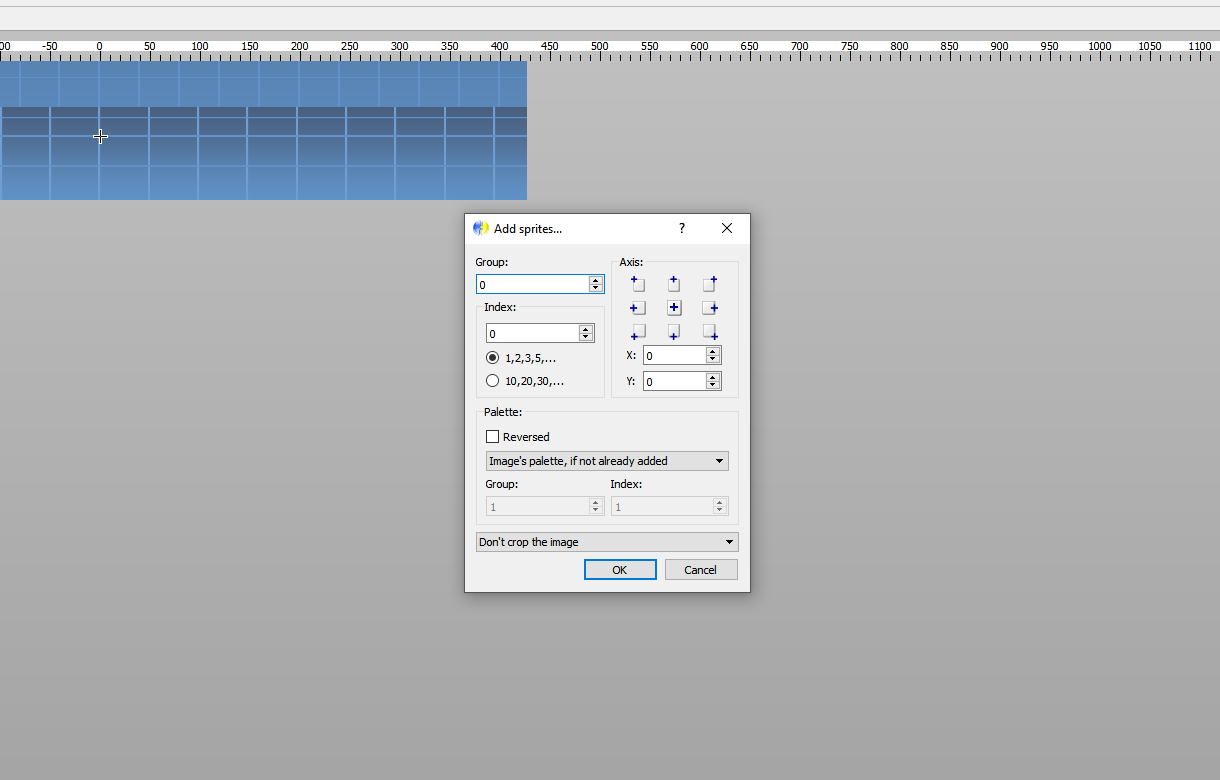1220x780 pixels.
Task: Open the Don't crop the image dropdown
Action: (x=607, y=542)
